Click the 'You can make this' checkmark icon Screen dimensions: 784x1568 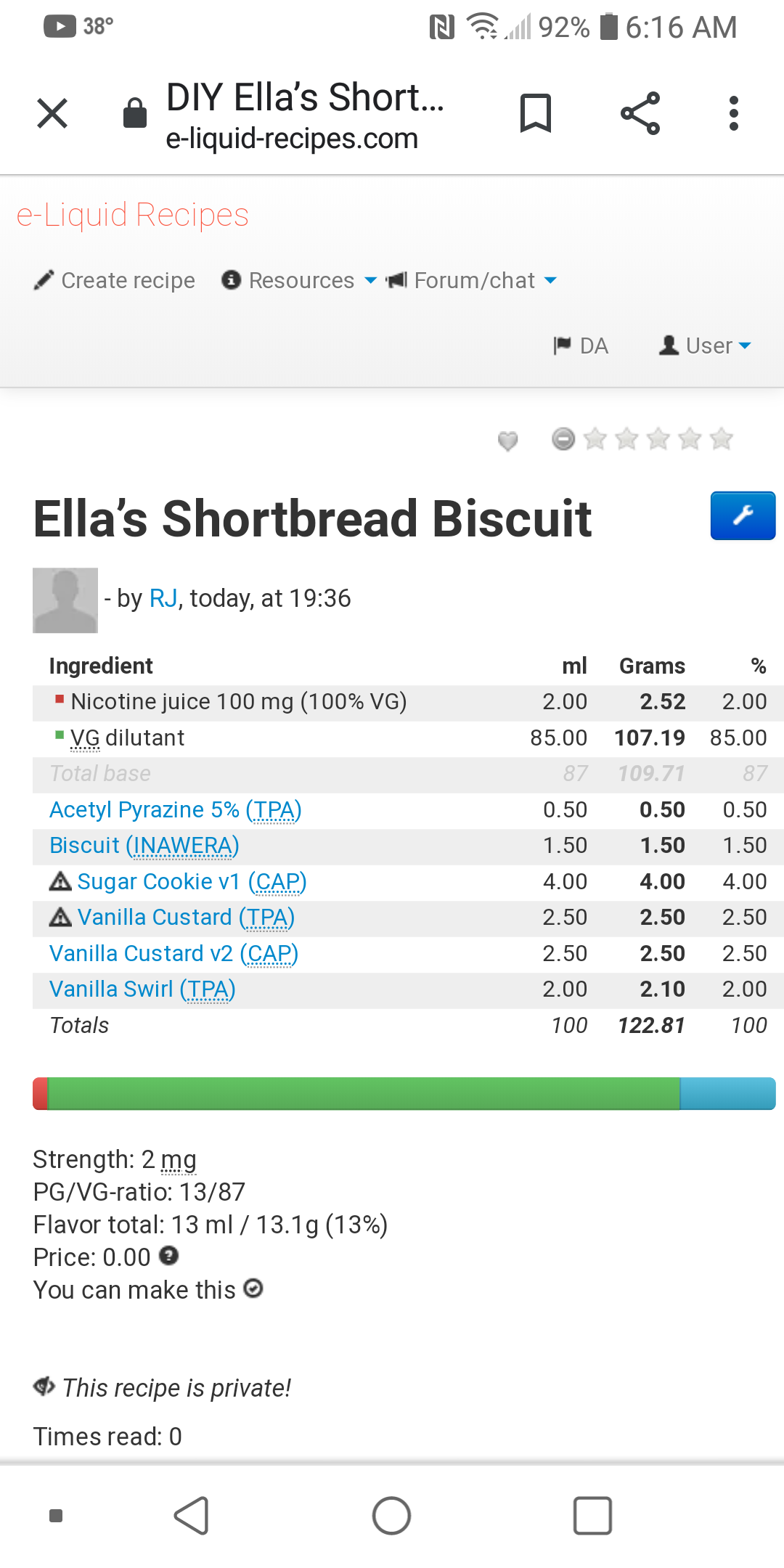tap(253, 1289)
